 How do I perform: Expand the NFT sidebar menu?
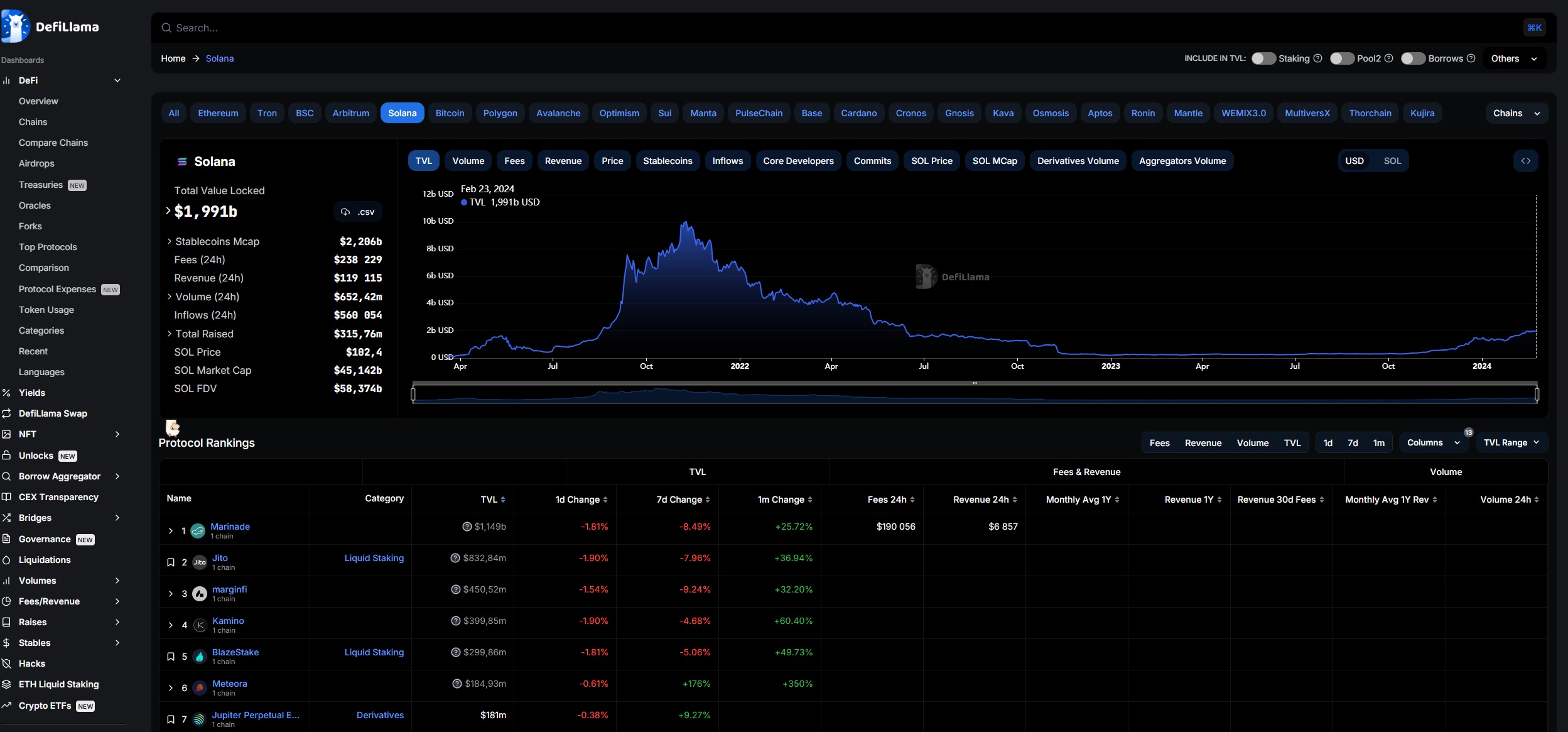117,434
